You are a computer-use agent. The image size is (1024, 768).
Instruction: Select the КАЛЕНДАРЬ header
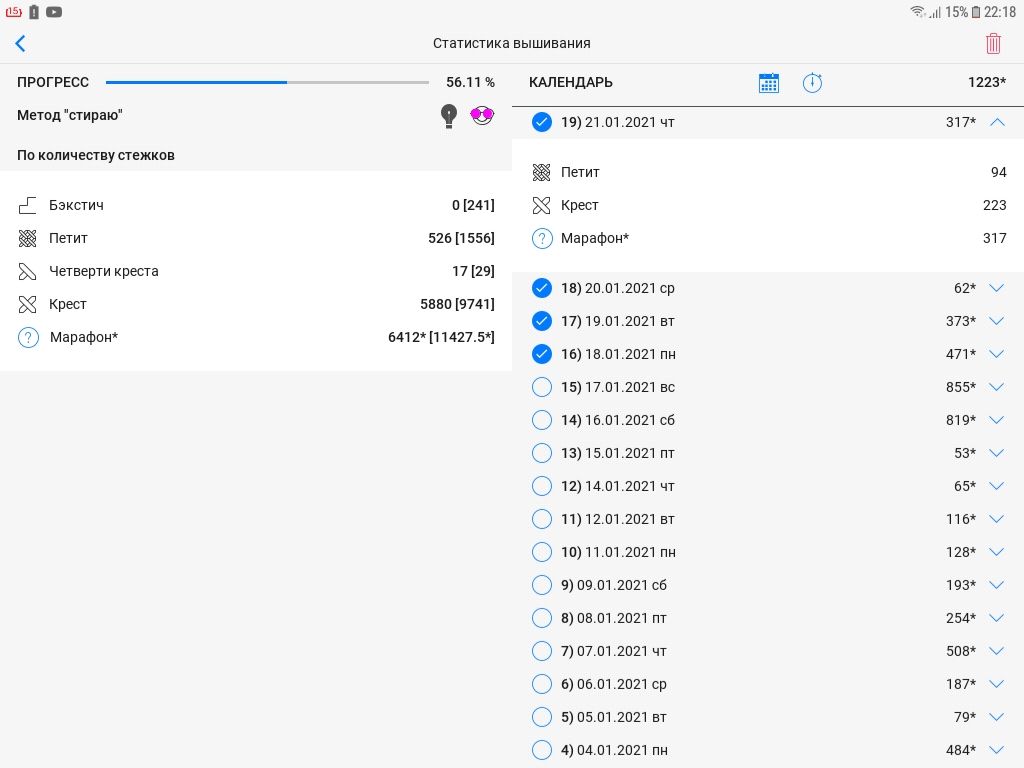pos(571,83)
